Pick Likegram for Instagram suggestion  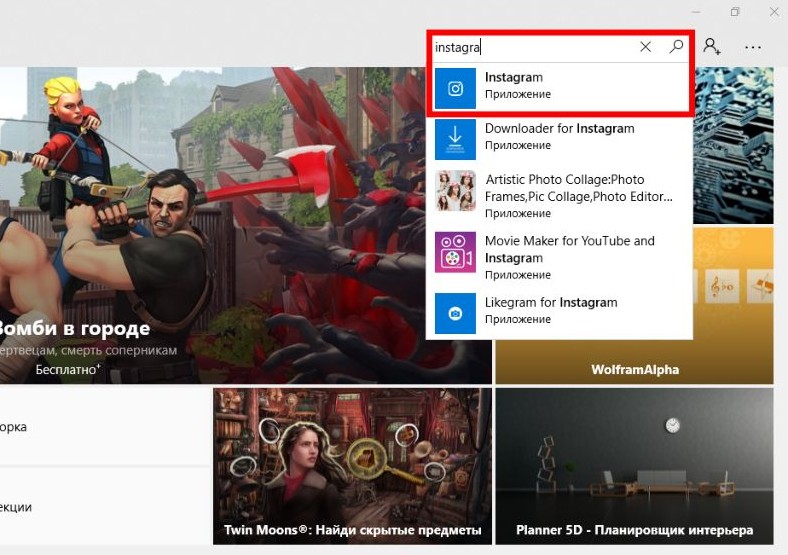(x=559, y=313)
